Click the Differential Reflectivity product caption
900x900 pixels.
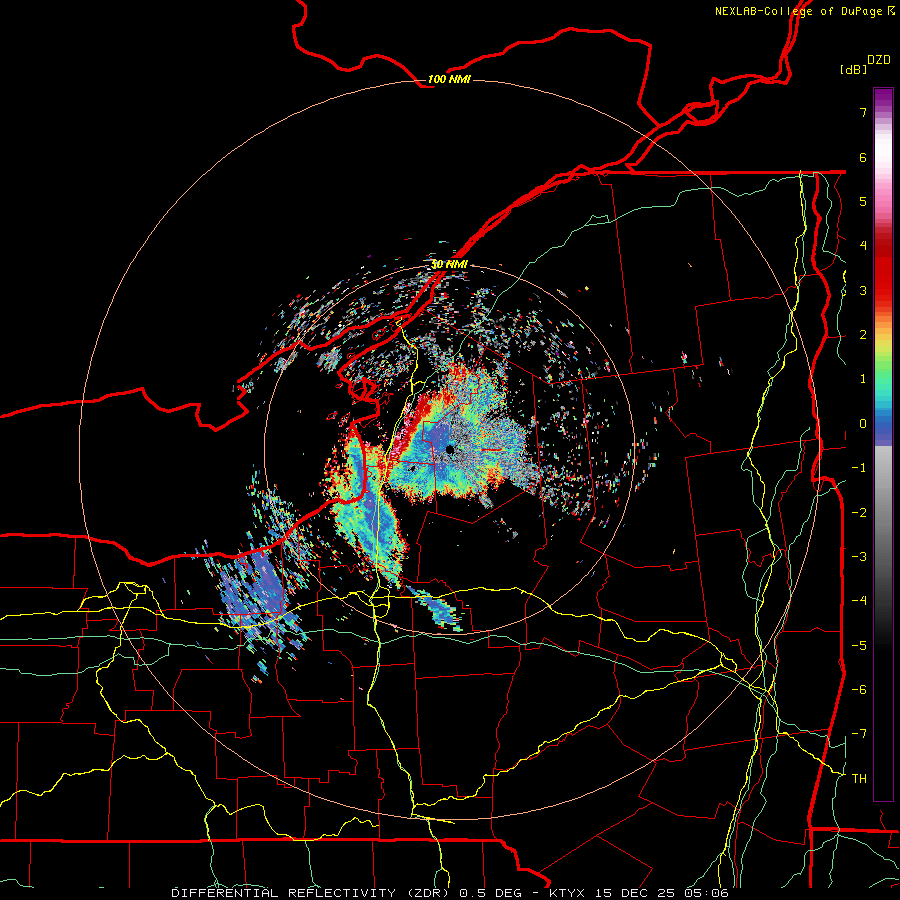coord(450,893)
